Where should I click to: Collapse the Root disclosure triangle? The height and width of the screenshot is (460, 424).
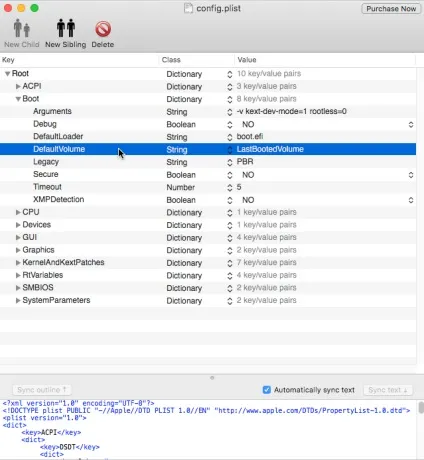[7, 74]
